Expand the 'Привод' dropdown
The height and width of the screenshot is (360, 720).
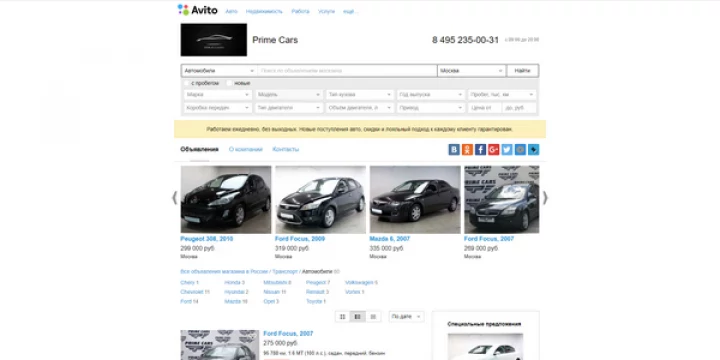coord(431,108)
